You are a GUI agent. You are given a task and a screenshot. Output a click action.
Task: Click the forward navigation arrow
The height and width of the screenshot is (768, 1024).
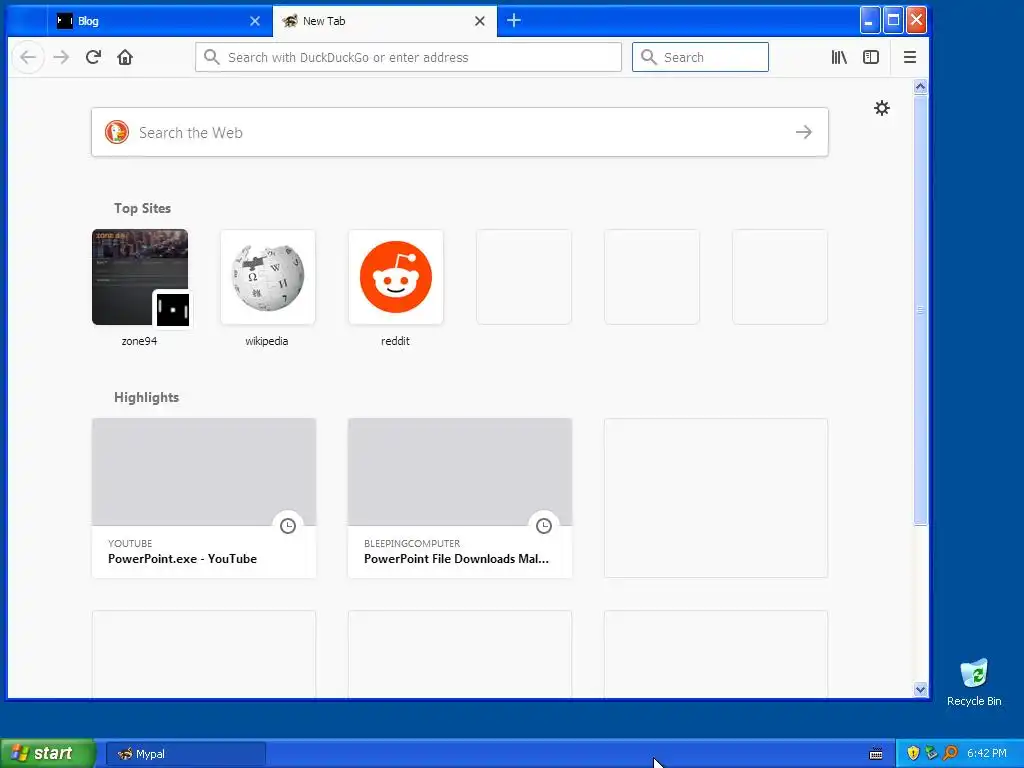pyautogui.click(x=61, y=57)
